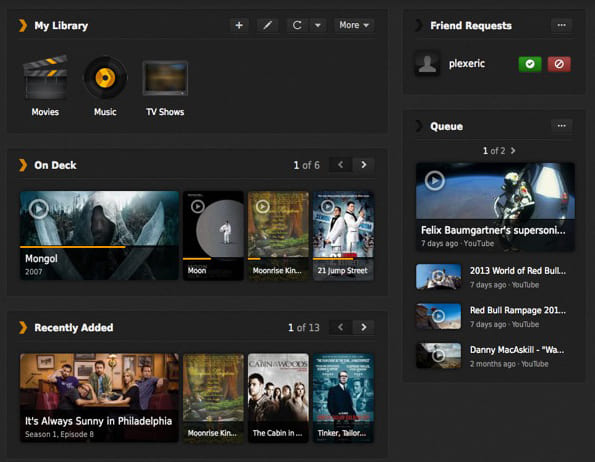Image resolution: width=595 pixels, height=462 pixels.
Task: Go to previous Recently Added page
Action: 340,327
